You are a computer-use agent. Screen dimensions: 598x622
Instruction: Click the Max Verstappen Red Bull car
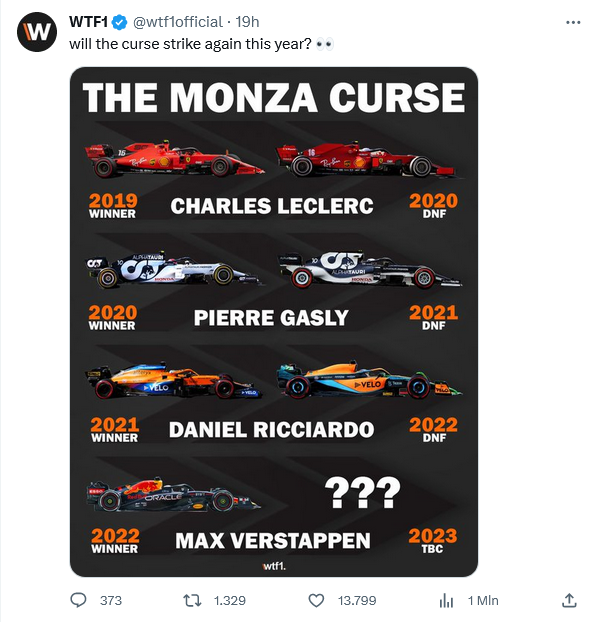(x=173, y=495)
